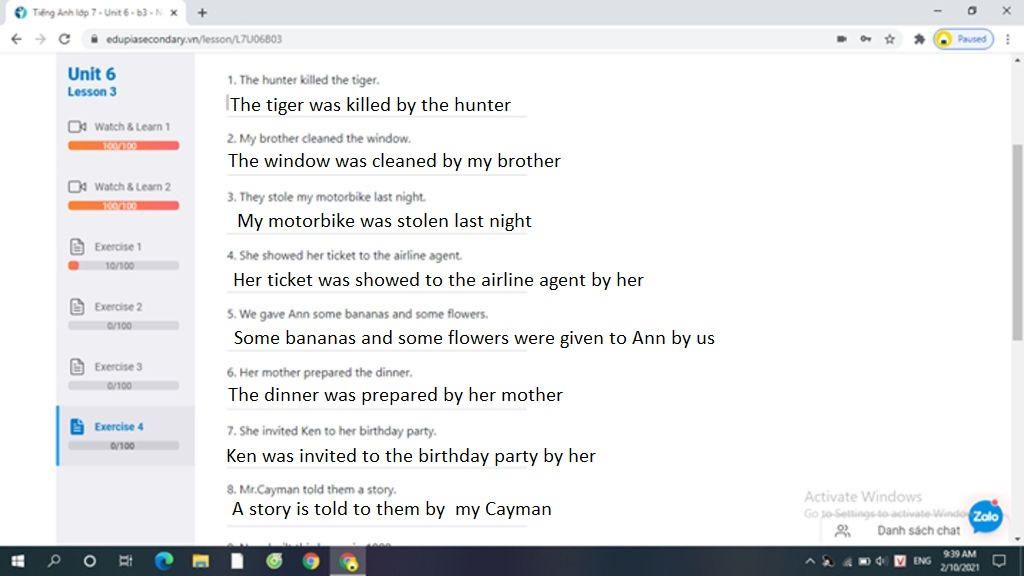Open Exercise 1 document icon
Screen dimensions: 1024x576
[77, 247]
